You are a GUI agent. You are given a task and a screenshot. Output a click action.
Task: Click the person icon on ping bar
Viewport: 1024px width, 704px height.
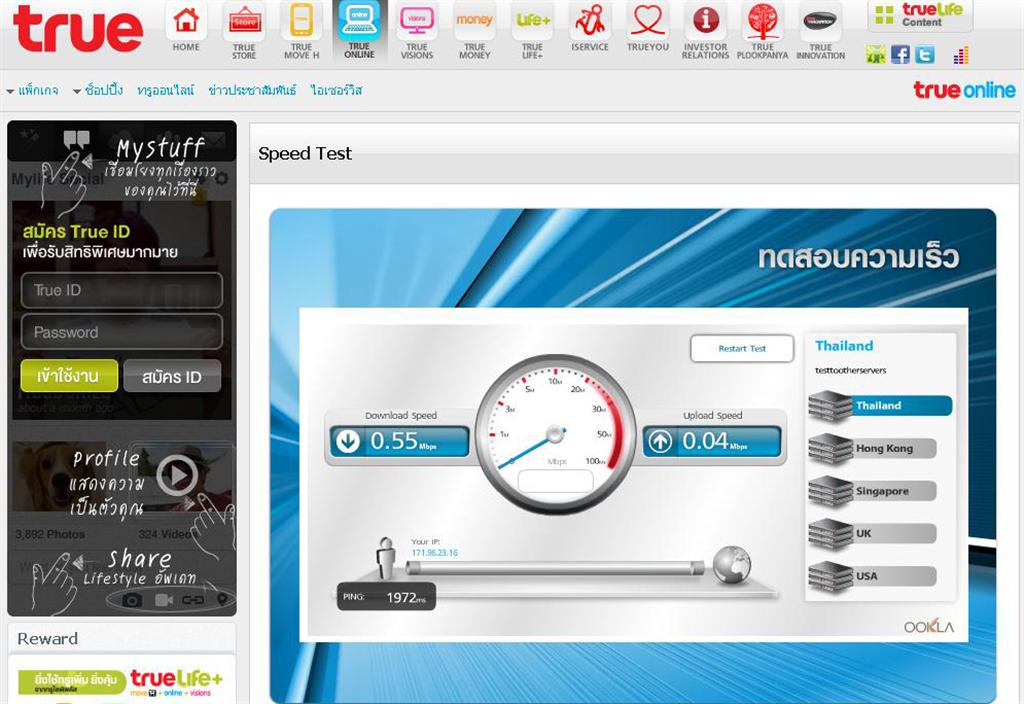click(x=386, y=558)
